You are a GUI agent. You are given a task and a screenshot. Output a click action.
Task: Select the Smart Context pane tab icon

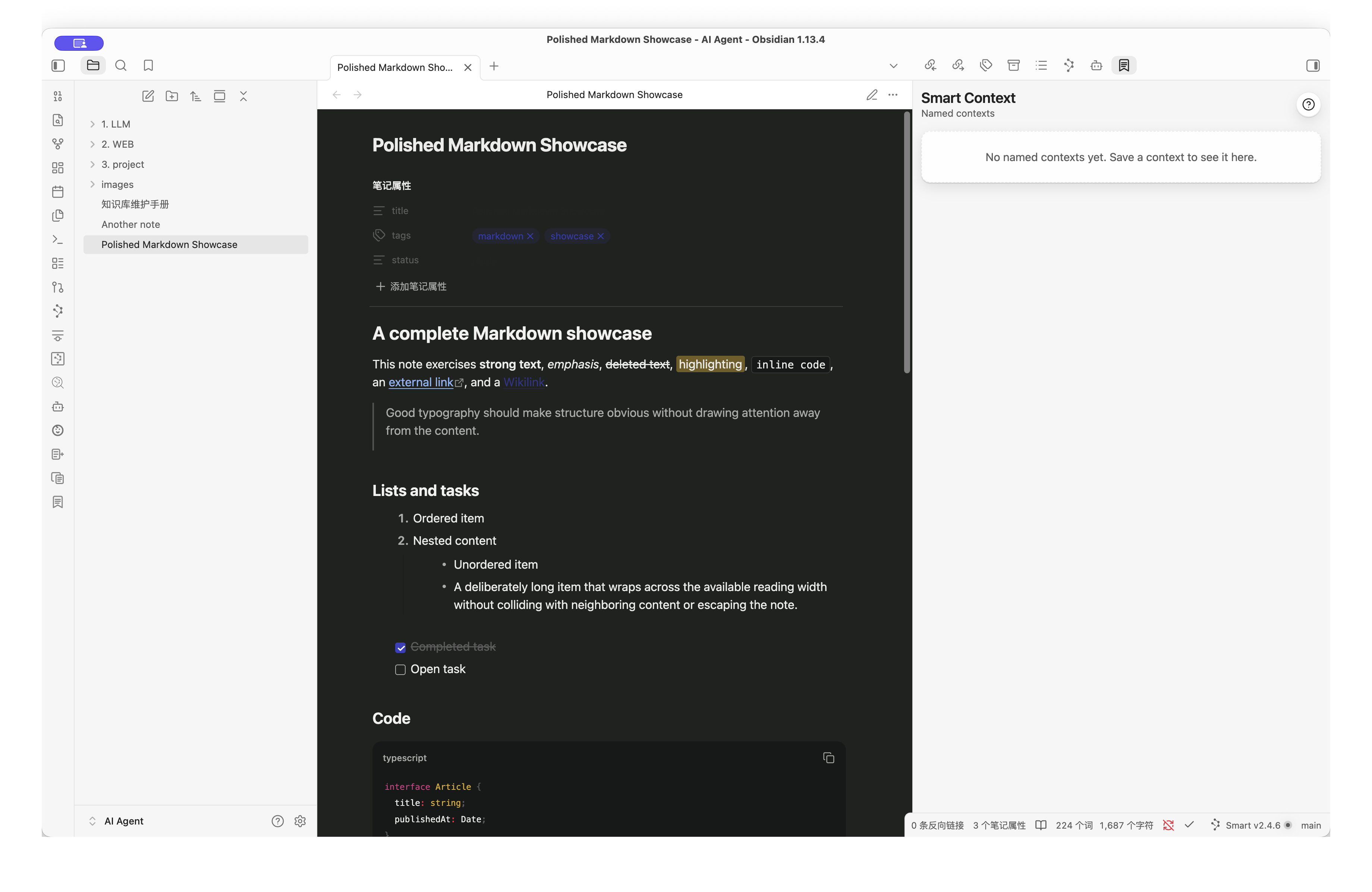(x=1124, y=66)
